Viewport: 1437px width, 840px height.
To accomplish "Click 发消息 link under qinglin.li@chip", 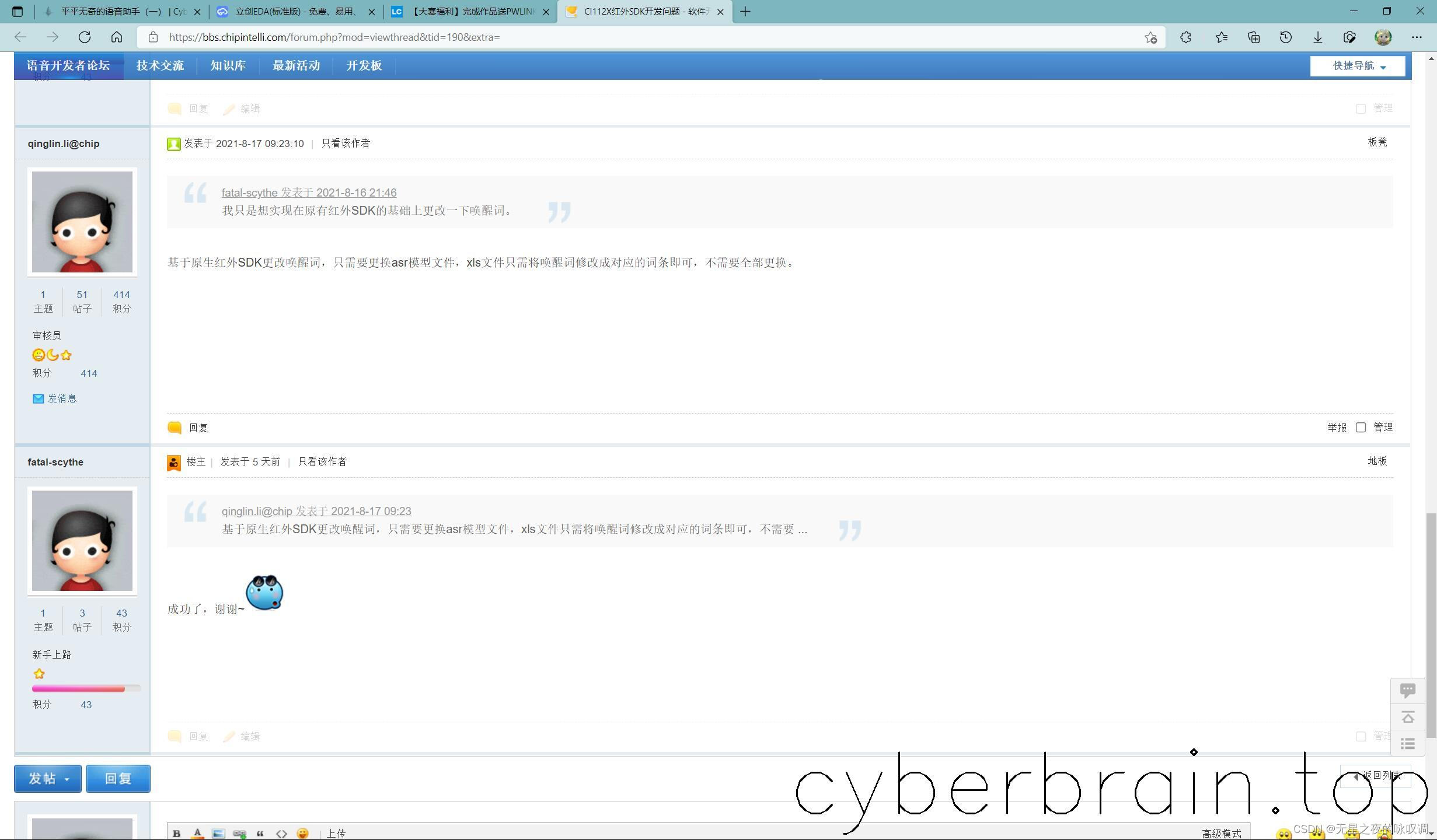I will 62,398.
